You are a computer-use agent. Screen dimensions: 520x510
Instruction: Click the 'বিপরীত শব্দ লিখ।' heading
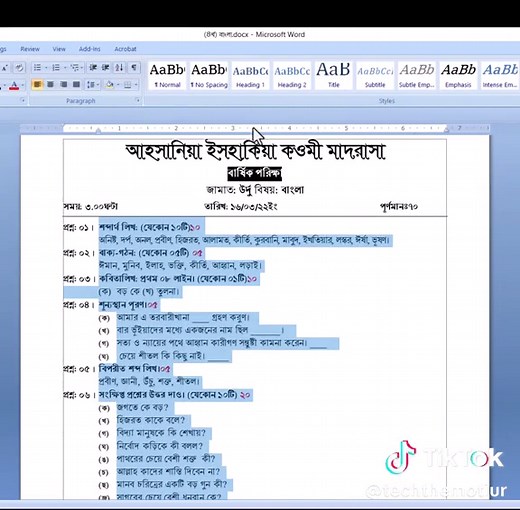click(130, 369)
